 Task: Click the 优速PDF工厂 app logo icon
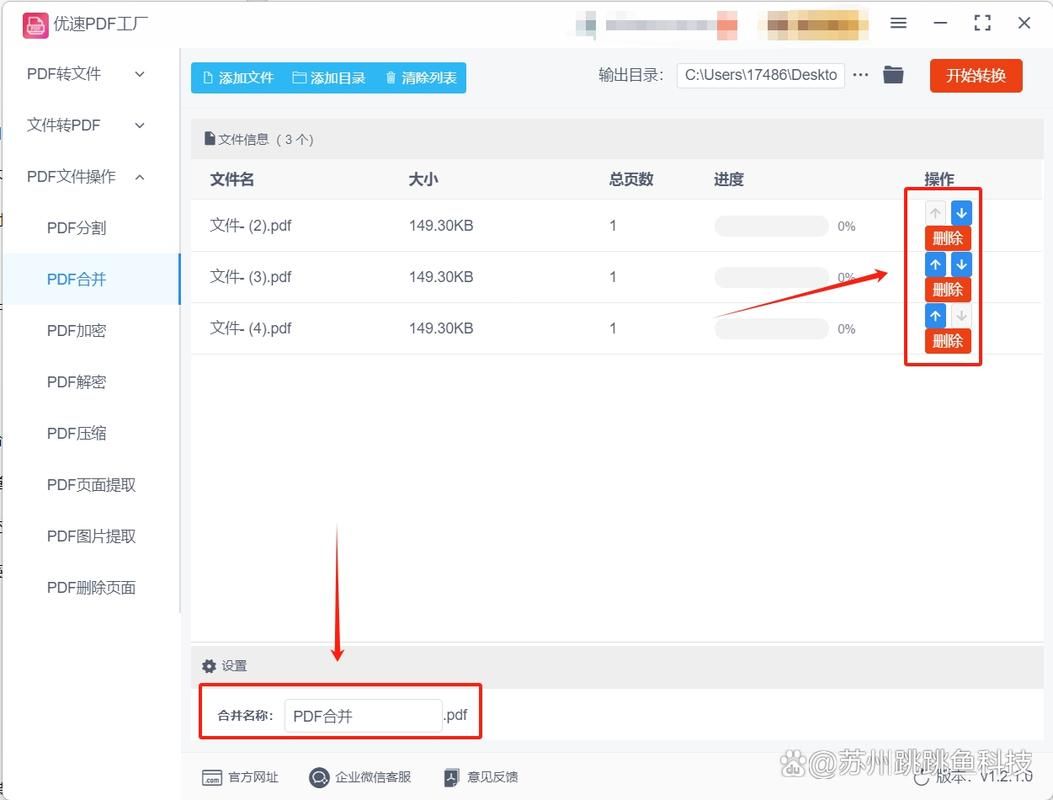(x=35, y=26)
